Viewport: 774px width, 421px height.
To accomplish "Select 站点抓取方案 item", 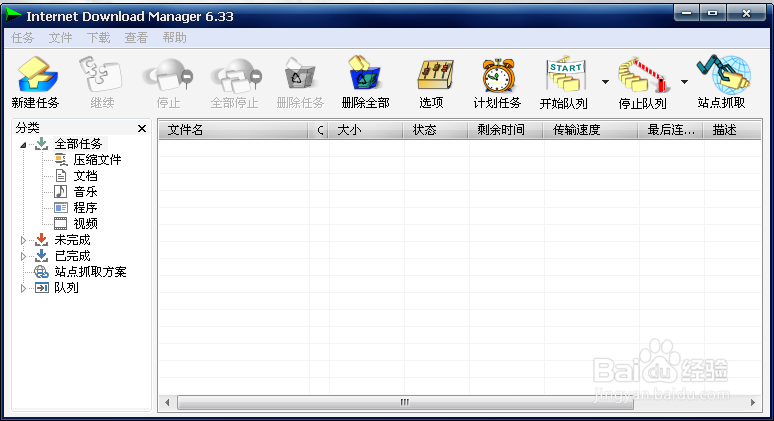I will coord(90,272).
